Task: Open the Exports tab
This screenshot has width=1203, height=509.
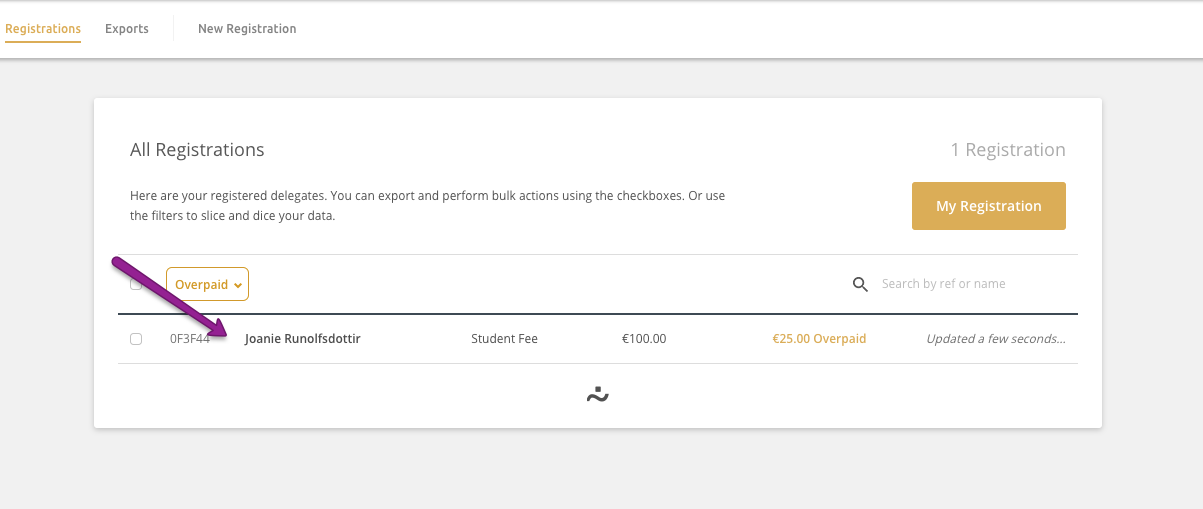Action: [127, 29]
